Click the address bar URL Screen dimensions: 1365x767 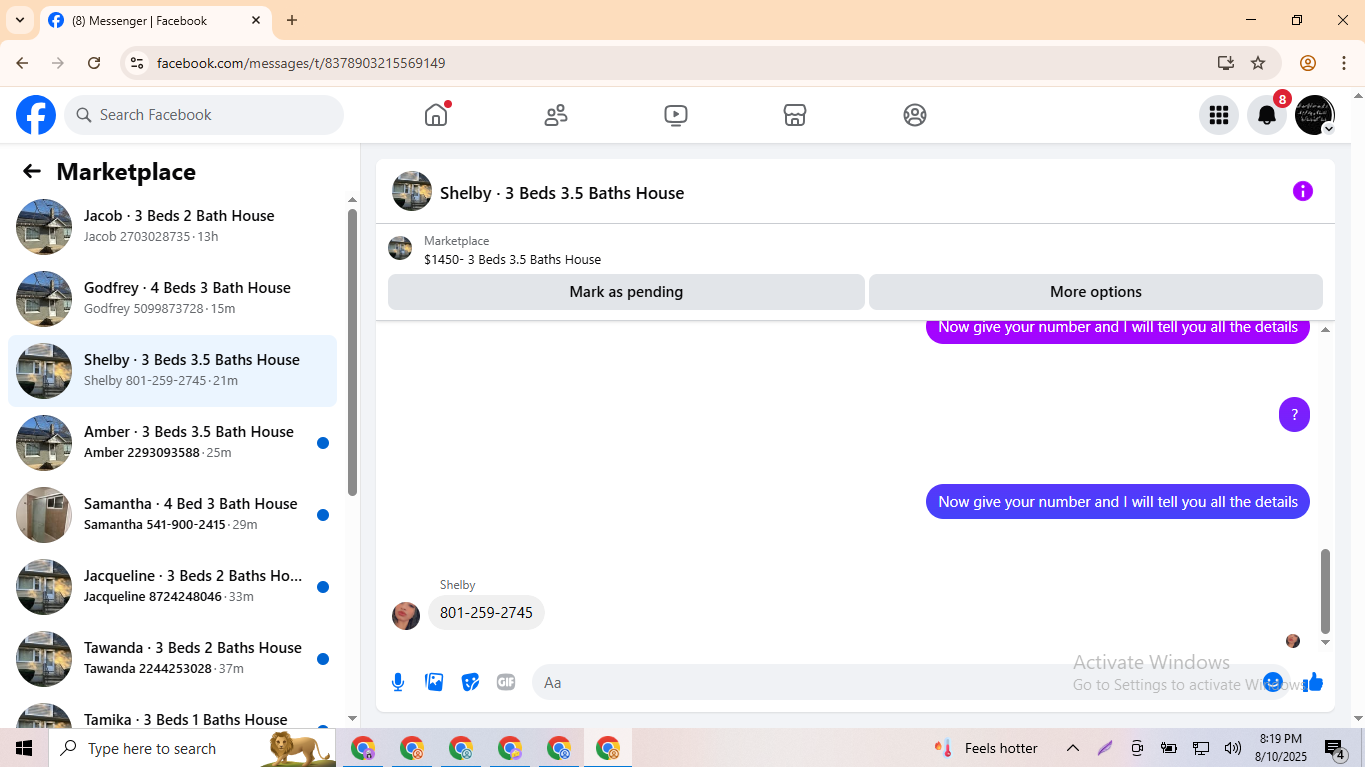pos(301,63)
